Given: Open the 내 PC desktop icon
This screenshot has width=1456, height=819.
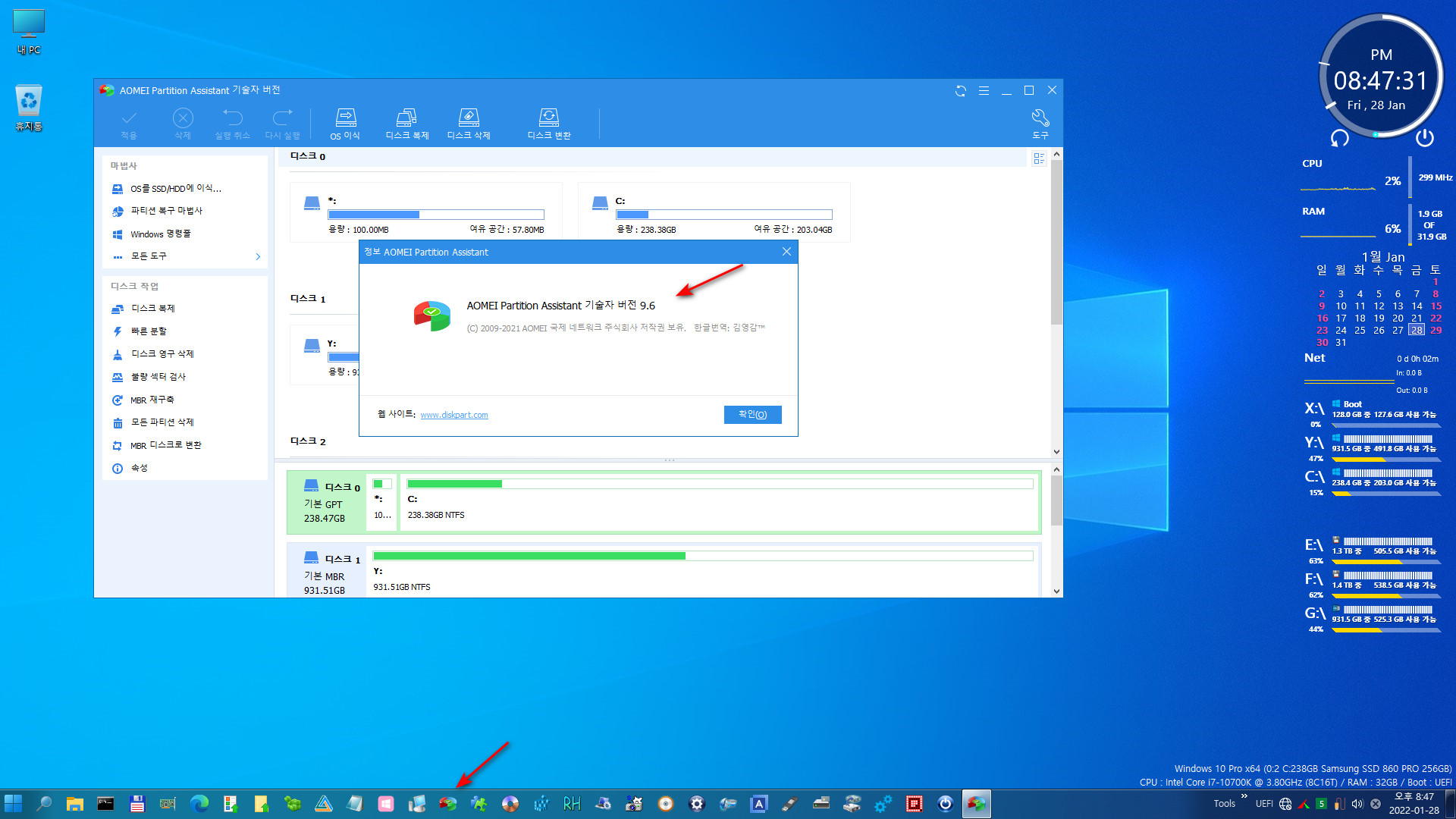Looking at the screenshot, I should [x=29, y=32].
